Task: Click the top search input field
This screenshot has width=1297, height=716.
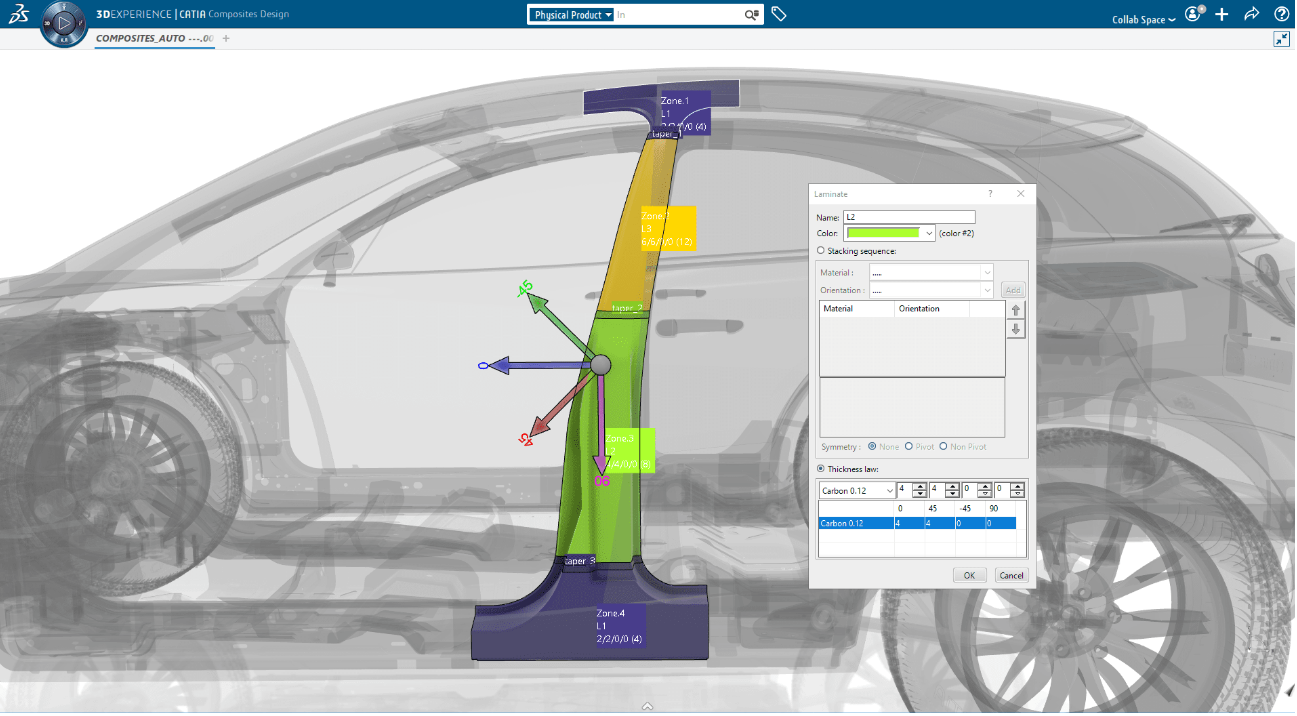Action: click(678, 15)
